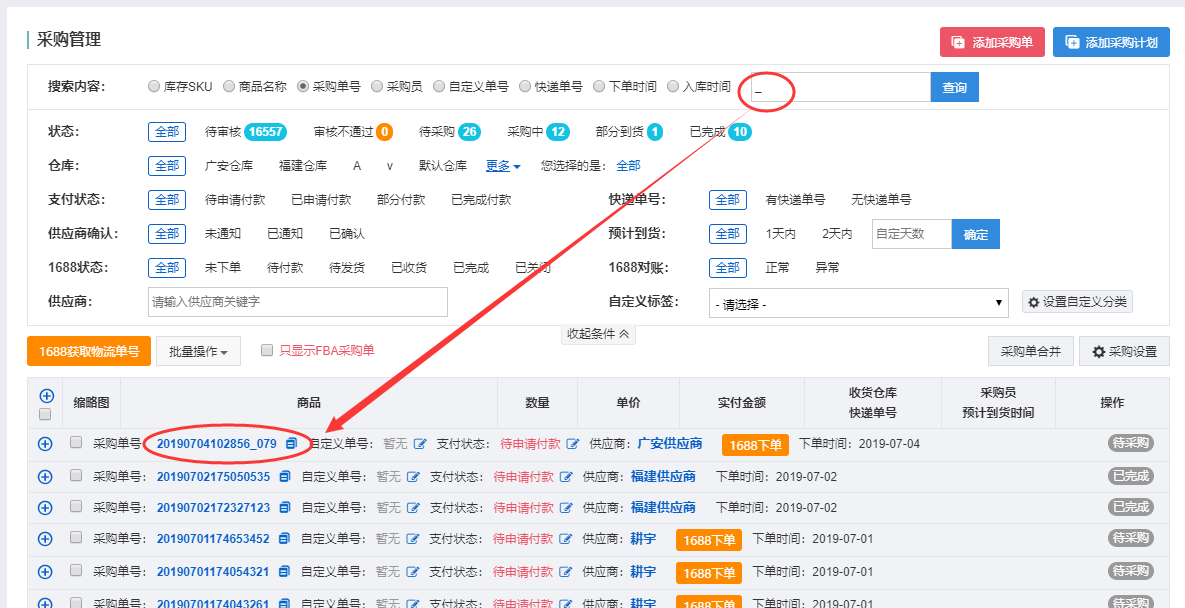Edit payment status for order 20190704102856_079
The height and width of the screenshot is (608, 1185).
(x=573, y=444)
